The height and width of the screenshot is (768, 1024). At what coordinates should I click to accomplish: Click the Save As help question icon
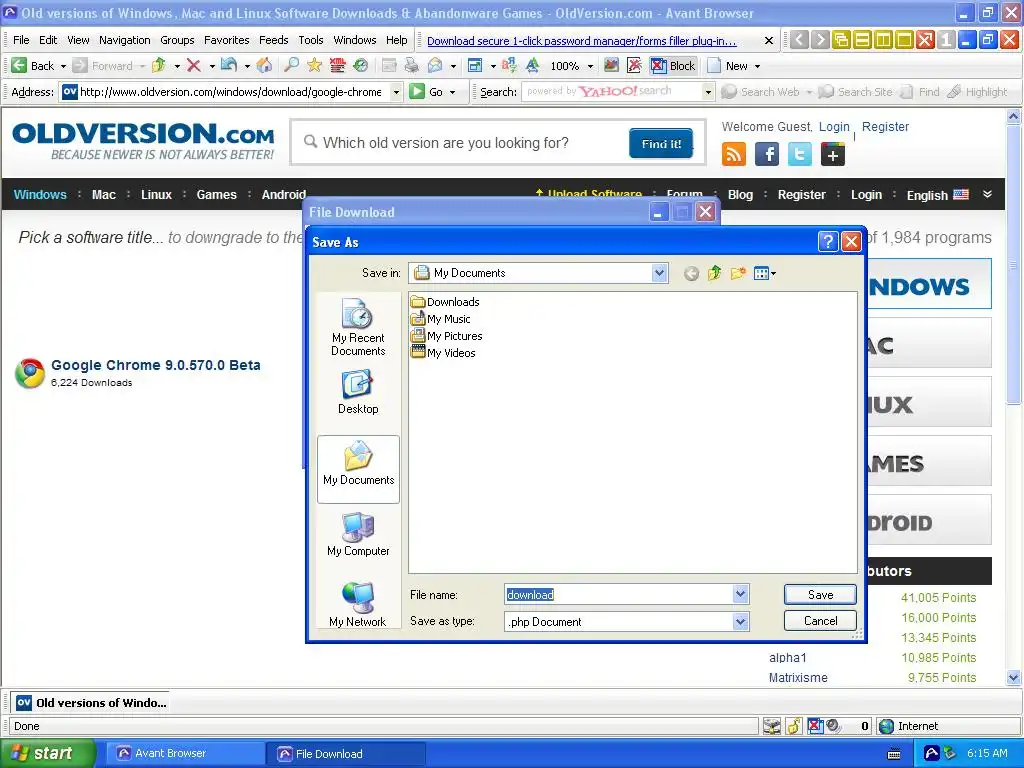[x=827, y=242]
